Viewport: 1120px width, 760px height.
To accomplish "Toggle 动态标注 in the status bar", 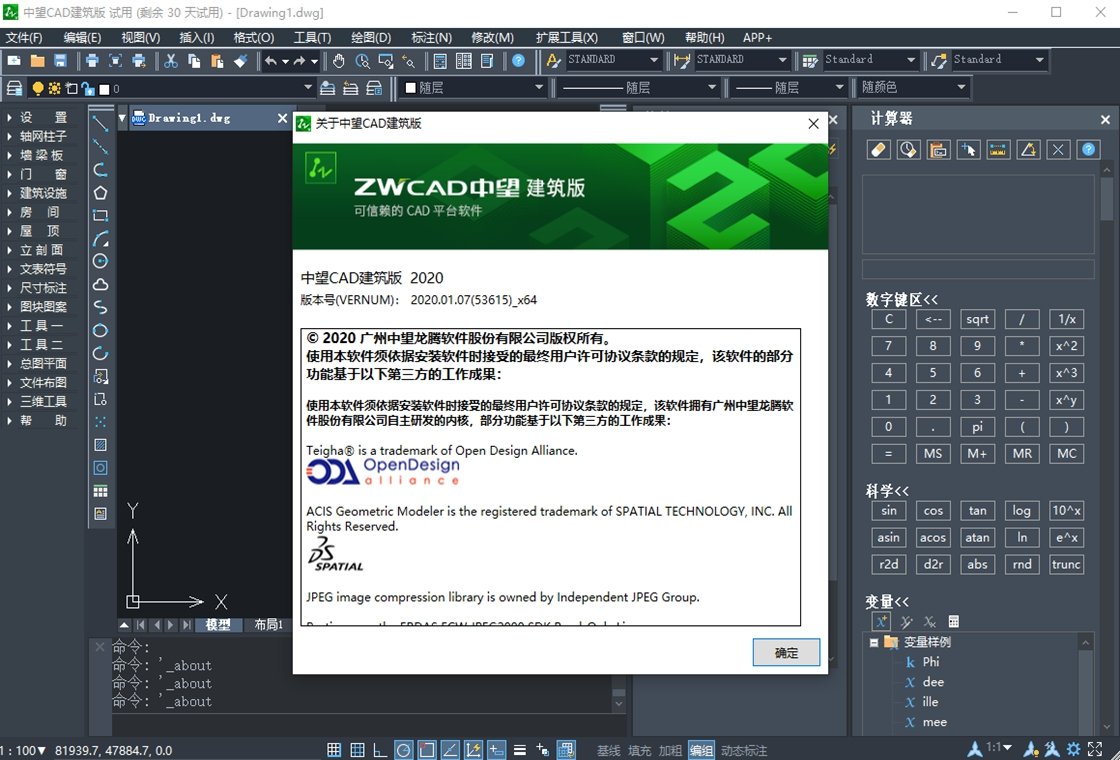I will 744,751.
